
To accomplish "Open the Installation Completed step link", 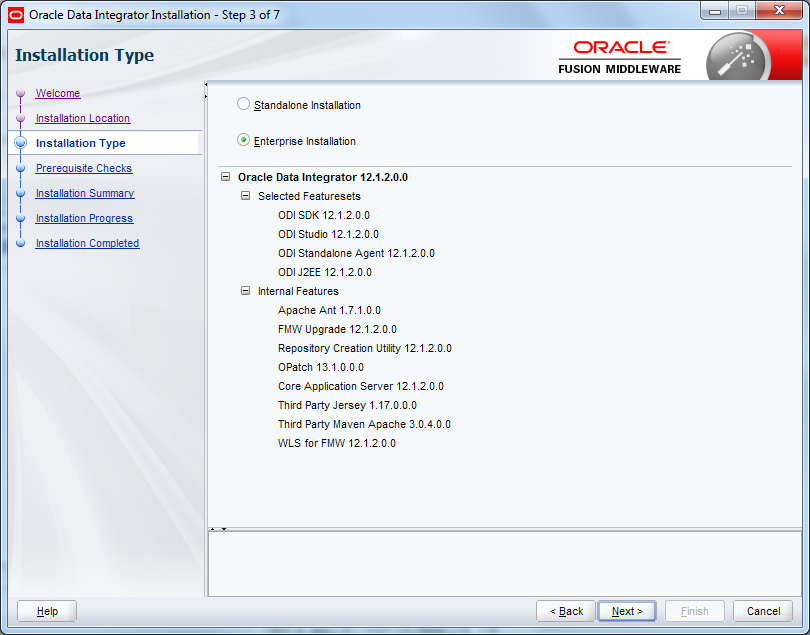I will (87, 243).
